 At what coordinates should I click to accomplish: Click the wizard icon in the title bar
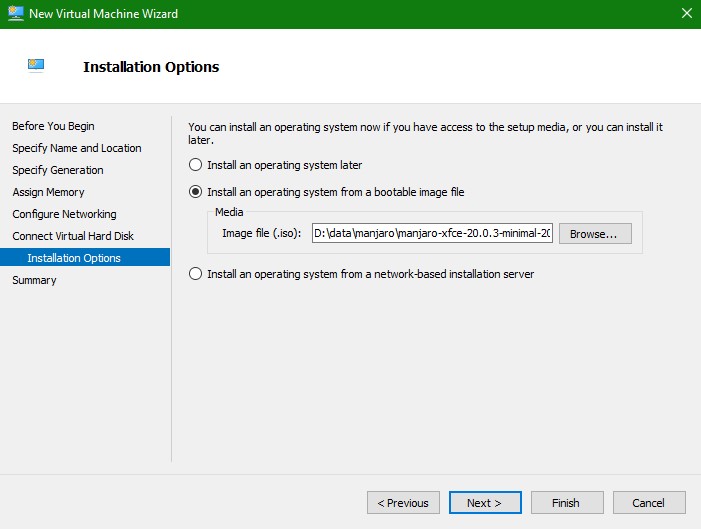(x=14, y=13)
